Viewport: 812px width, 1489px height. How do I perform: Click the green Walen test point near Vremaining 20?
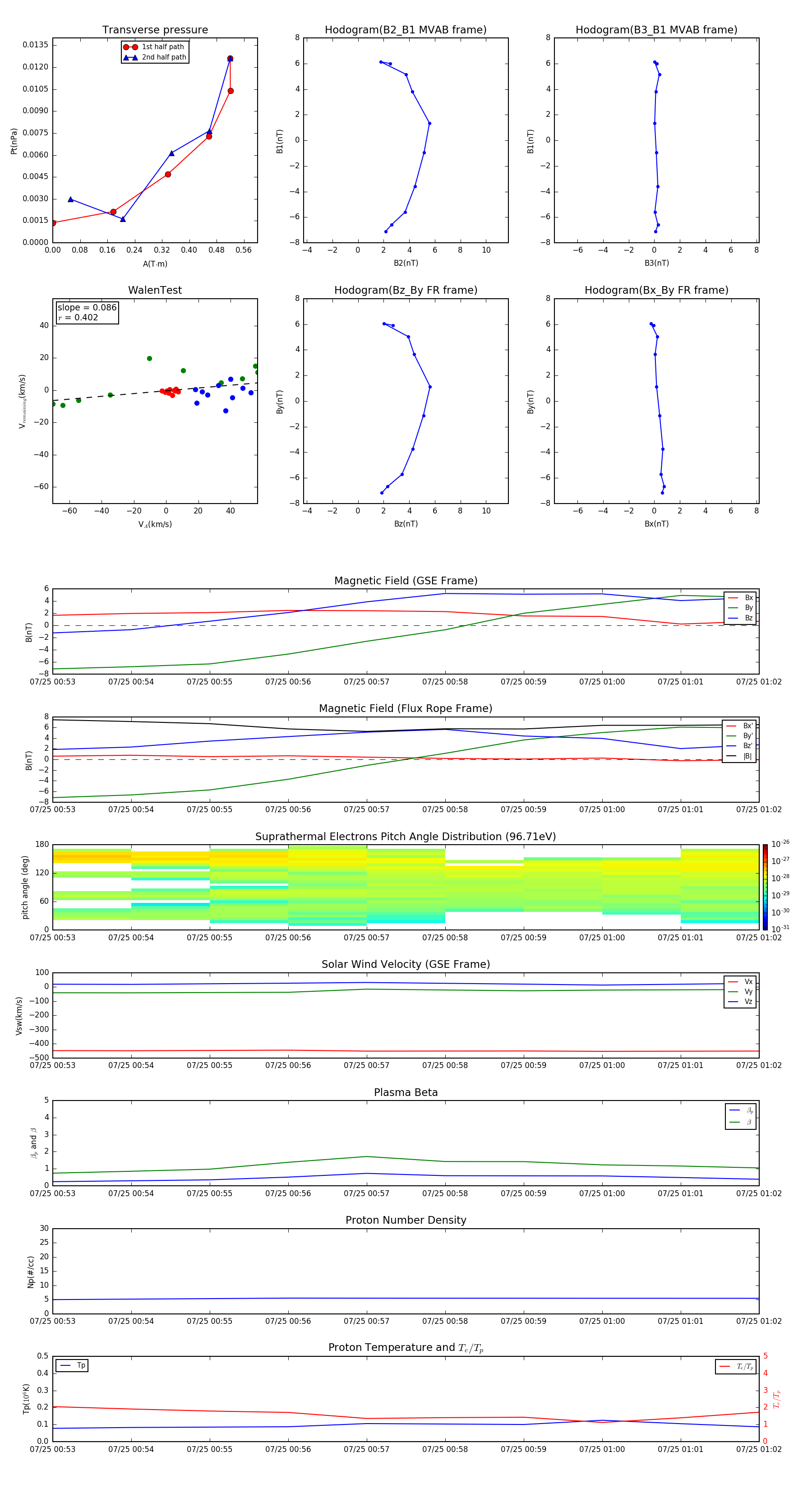click(149, 358)
